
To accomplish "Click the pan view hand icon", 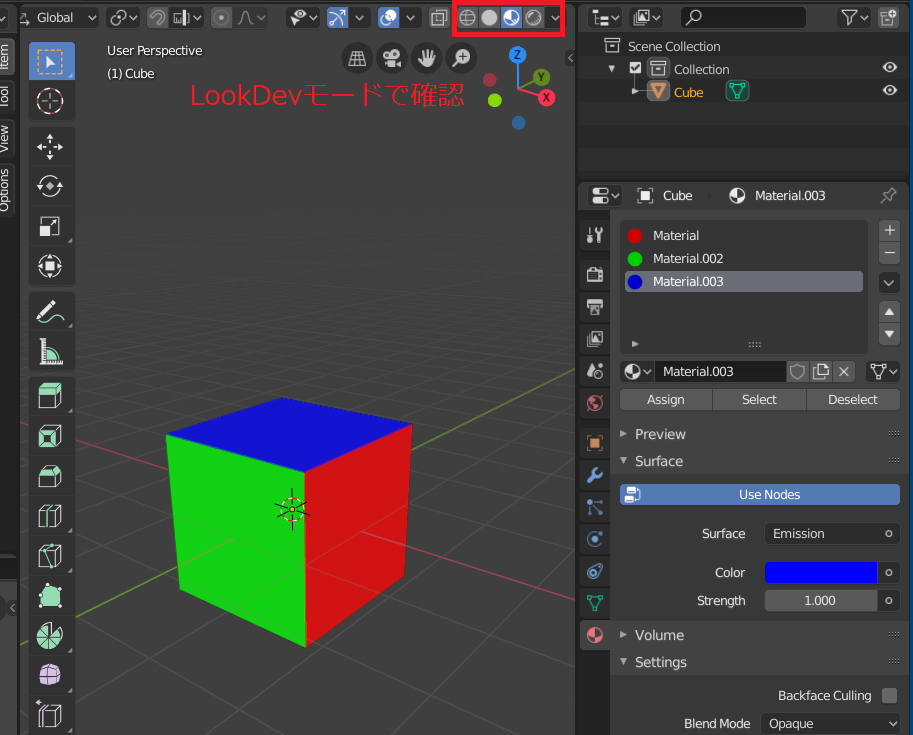I will click(x=427, y=58).
